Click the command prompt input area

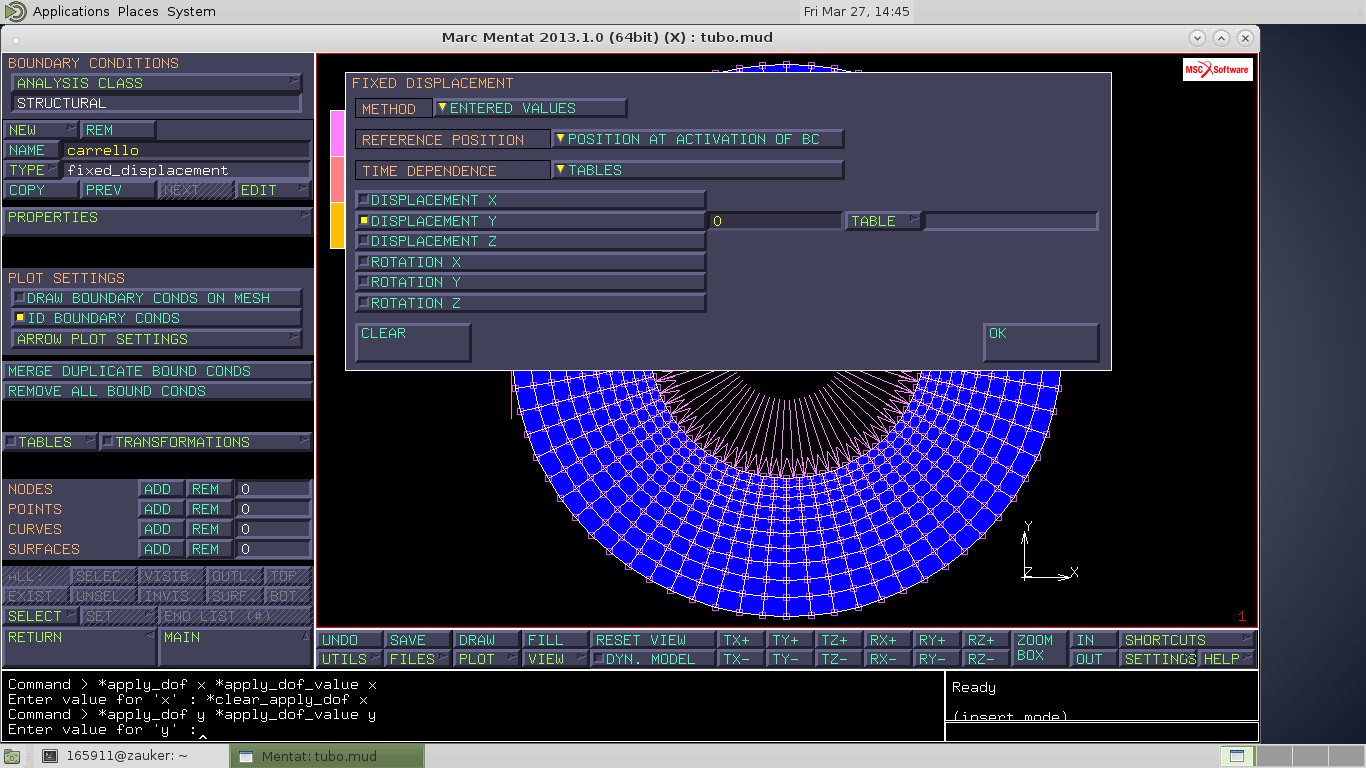[472, 706]
